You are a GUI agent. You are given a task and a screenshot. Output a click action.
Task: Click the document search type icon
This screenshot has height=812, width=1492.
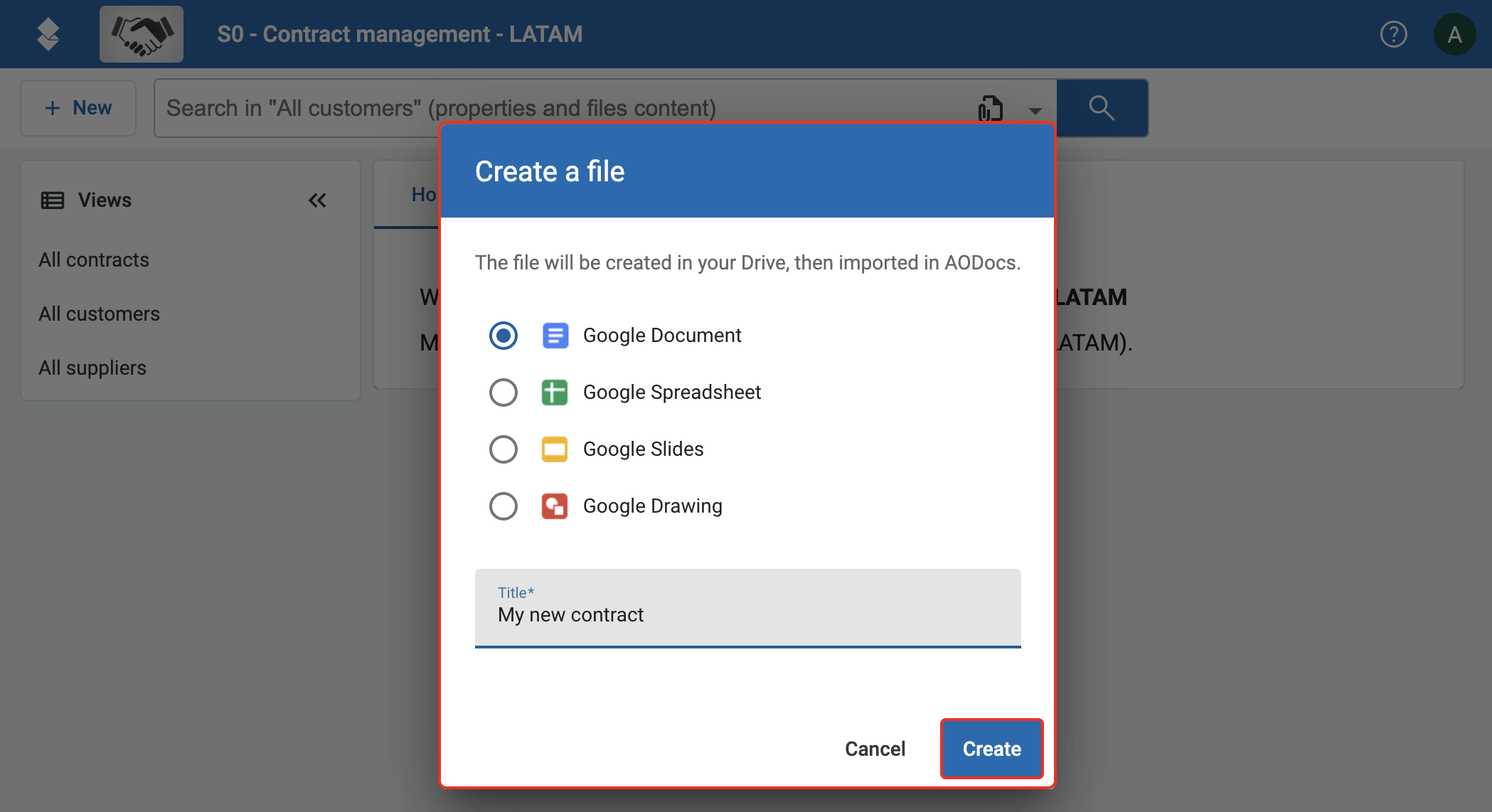pos(991,109)
